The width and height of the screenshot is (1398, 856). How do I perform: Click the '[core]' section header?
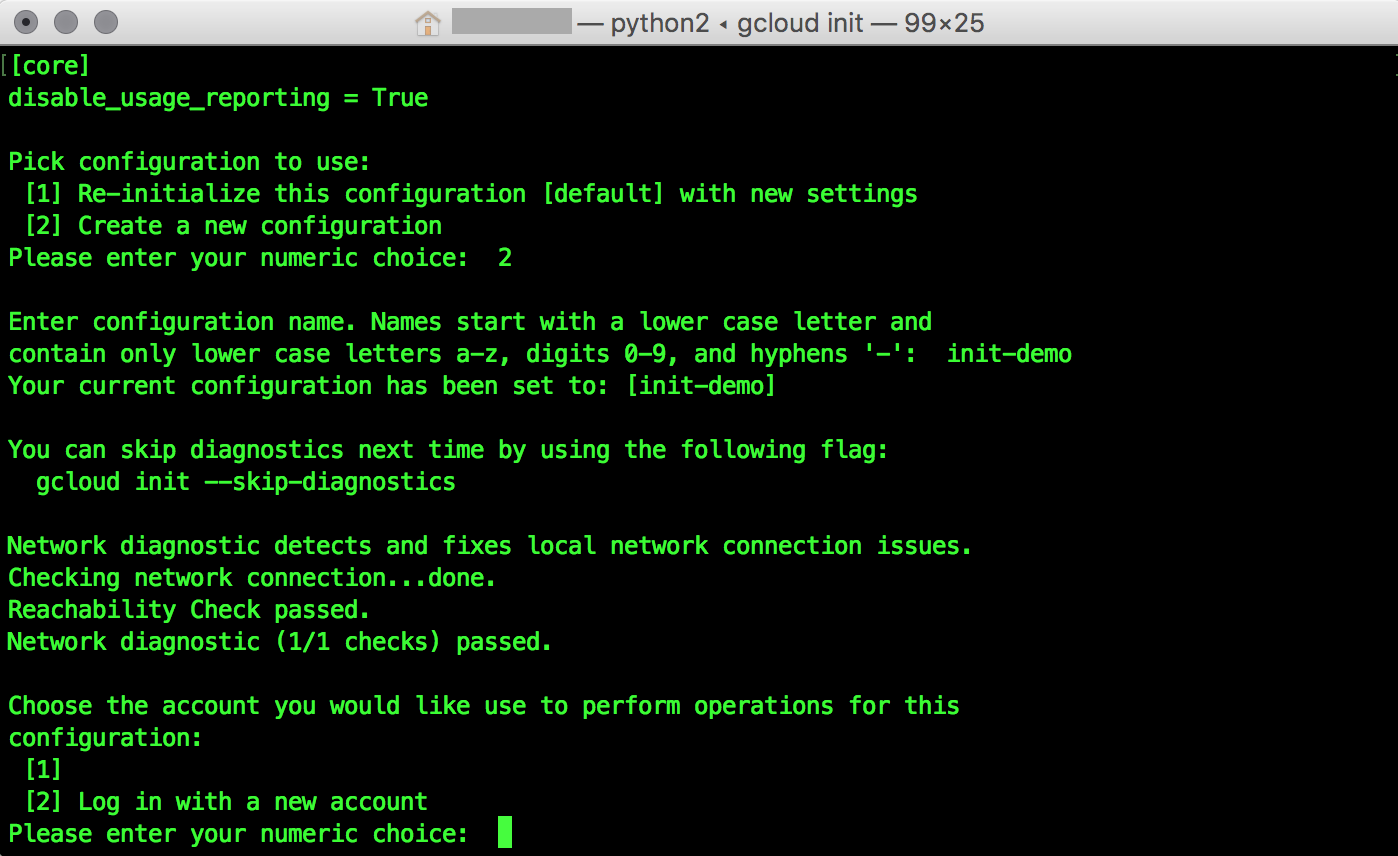click(x=49, y=66)
